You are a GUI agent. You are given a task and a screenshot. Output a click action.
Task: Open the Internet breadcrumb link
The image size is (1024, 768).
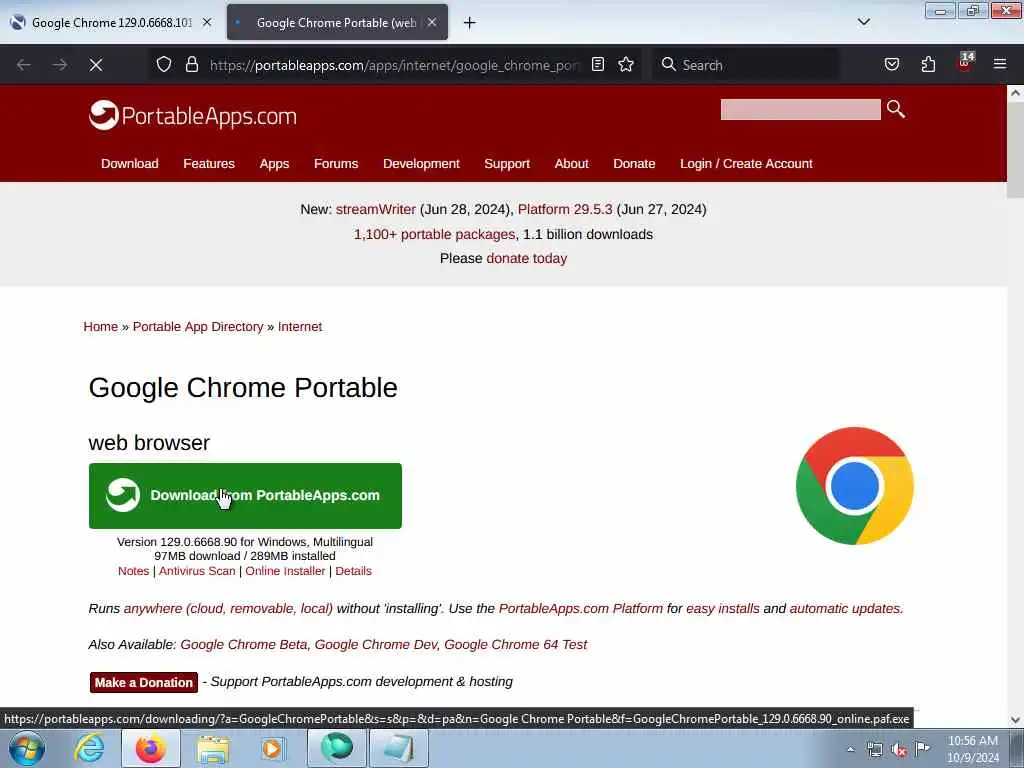pos(300,327)
